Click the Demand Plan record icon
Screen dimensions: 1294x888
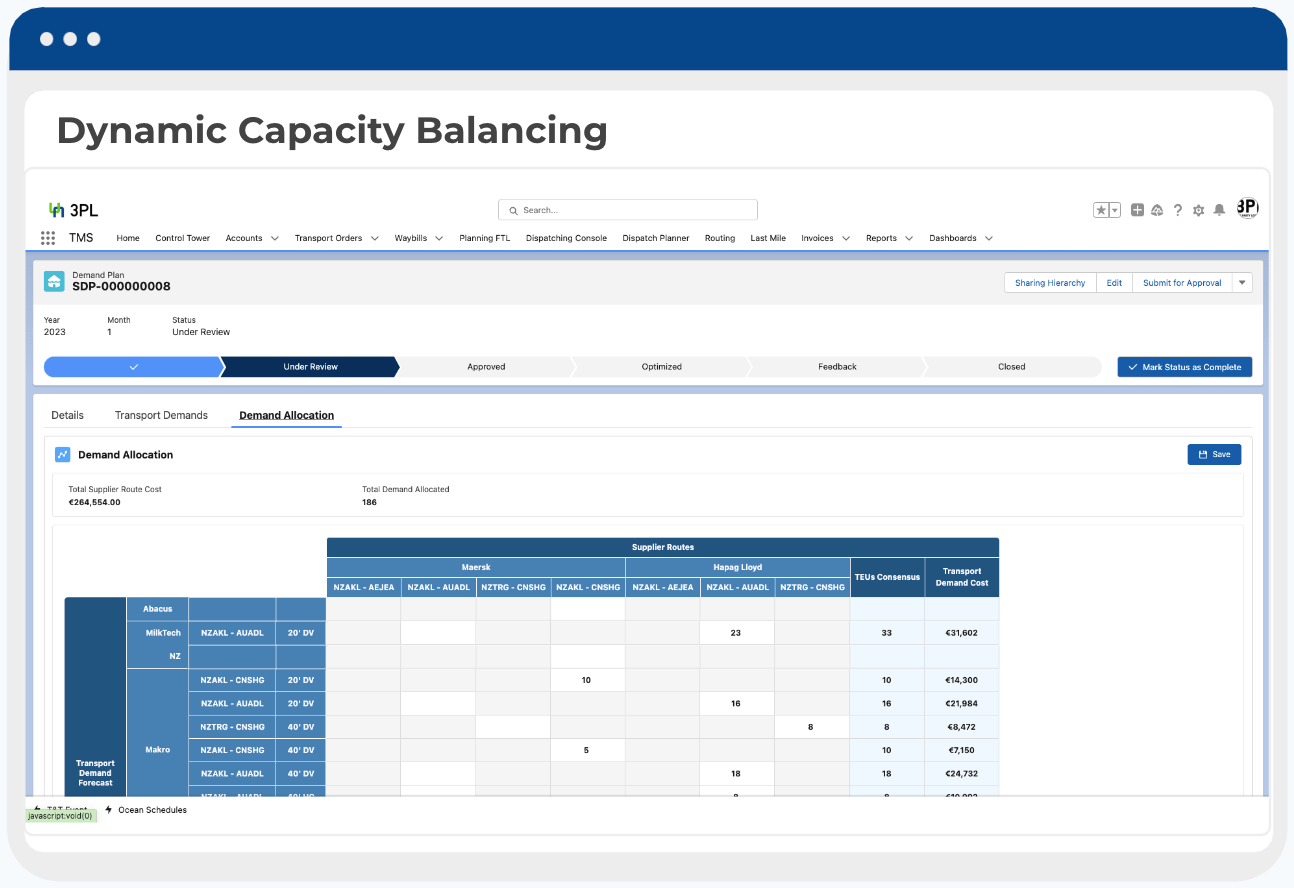[54, 281]
